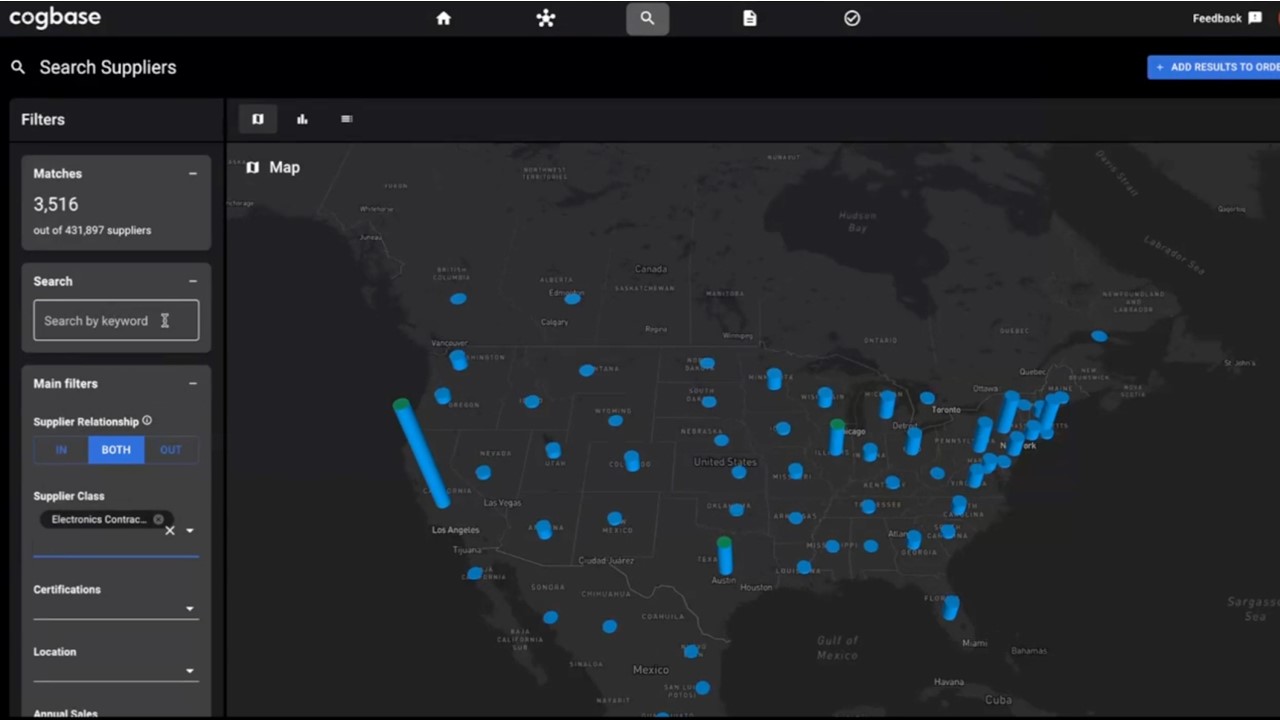The image size is (1280, 720).
Task: Expand the Certifications dropdown
Action: (x=189, y=609)
